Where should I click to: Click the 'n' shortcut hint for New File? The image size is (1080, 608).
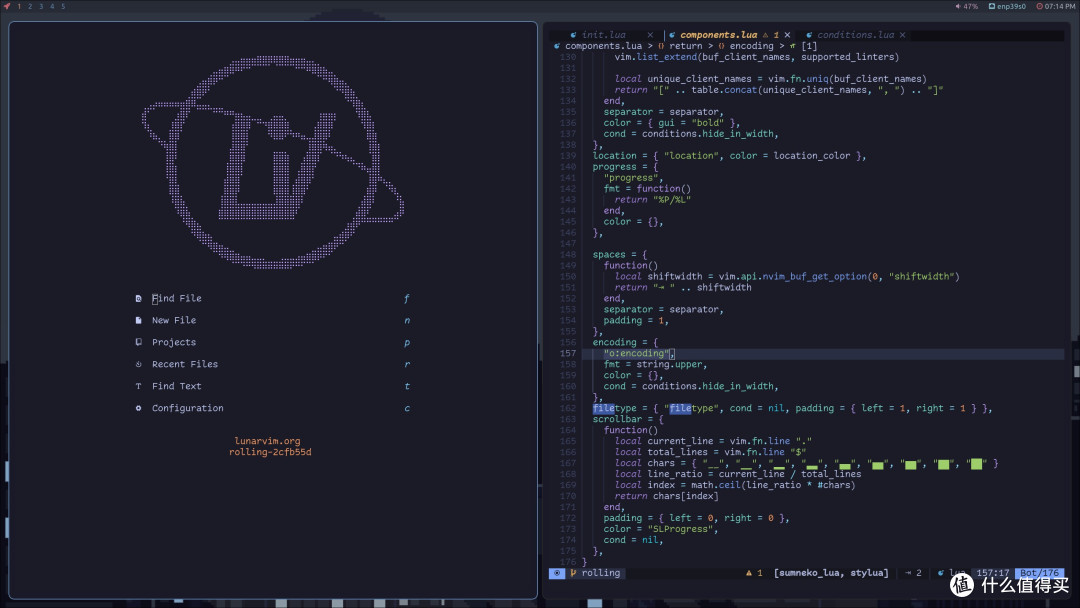(x=407, y=320)
